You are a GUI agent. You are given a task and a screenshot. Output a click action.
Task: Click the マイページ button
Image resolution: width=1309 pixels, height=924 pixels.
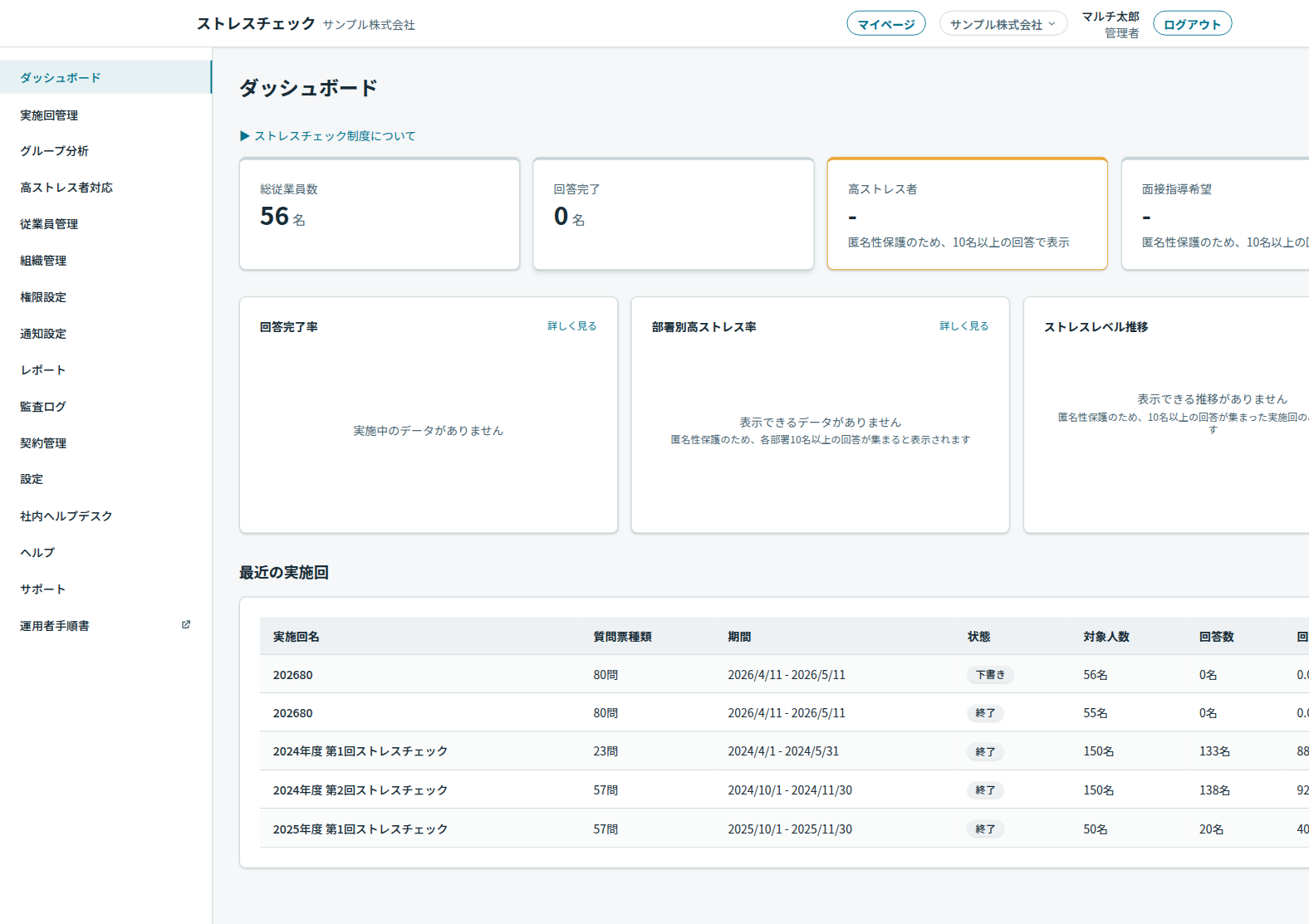click(x=886, y=24)
